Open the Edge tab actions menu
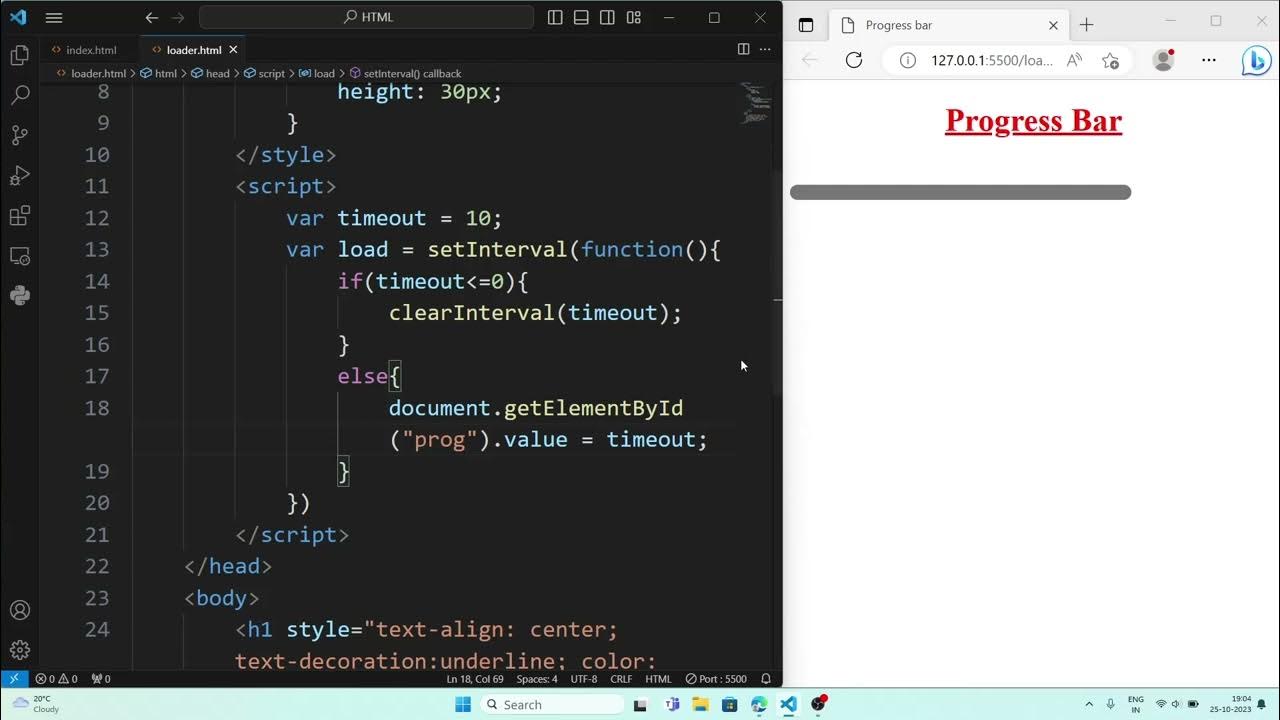Screen dimensions: 1280x720 point(806,25)
